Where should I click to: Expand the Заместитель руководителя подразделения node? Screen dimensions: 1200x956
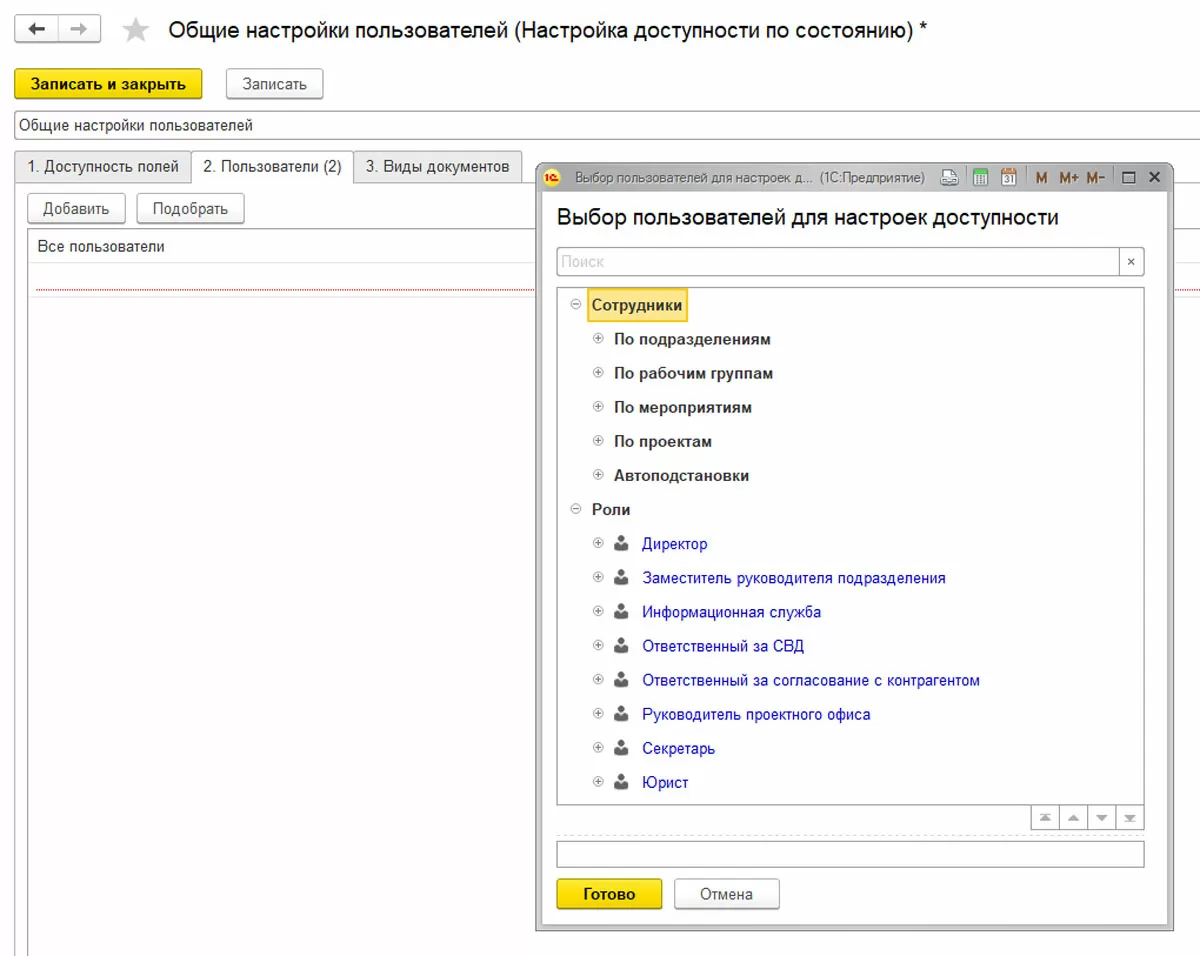598,577
